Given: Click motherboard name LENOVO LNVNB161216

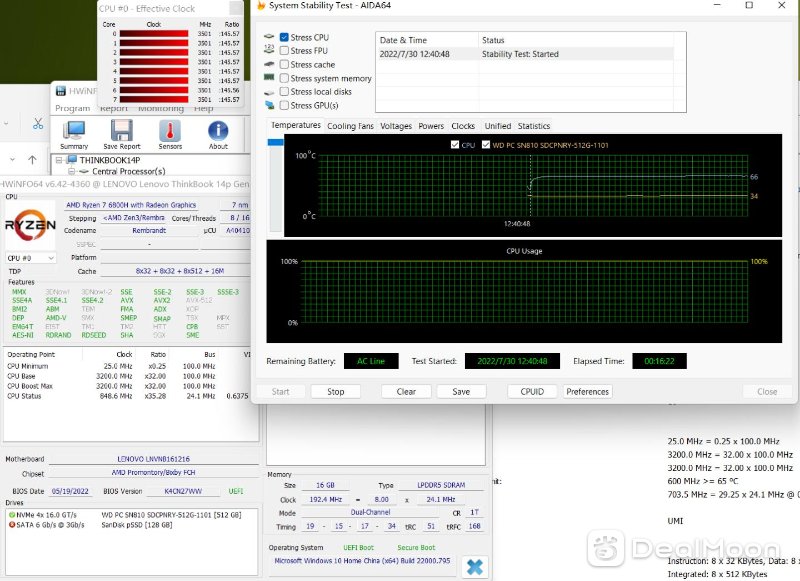Looking at the screenshot, I should [154, 459].
